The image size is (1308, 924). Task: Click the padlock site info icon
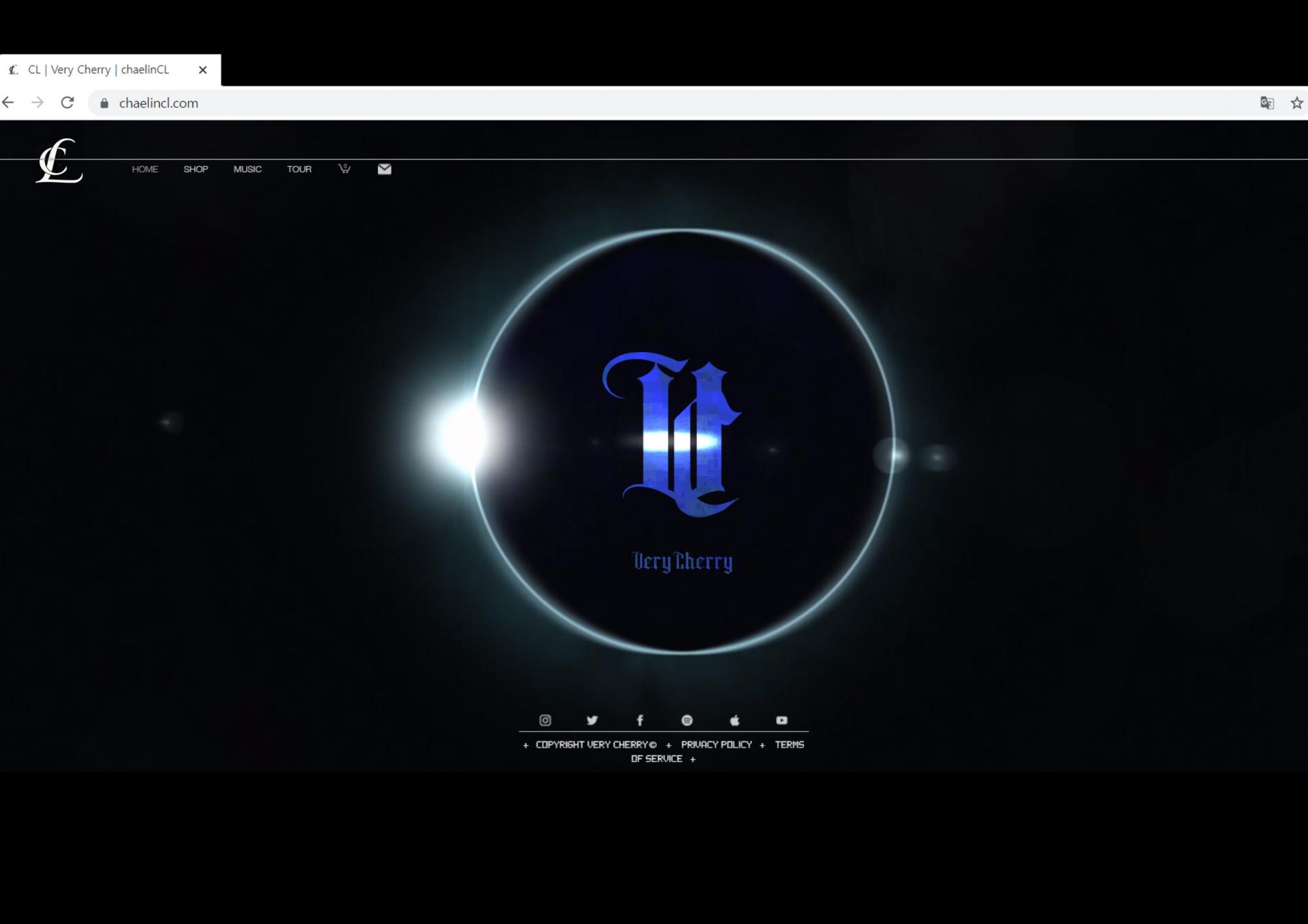104,103
